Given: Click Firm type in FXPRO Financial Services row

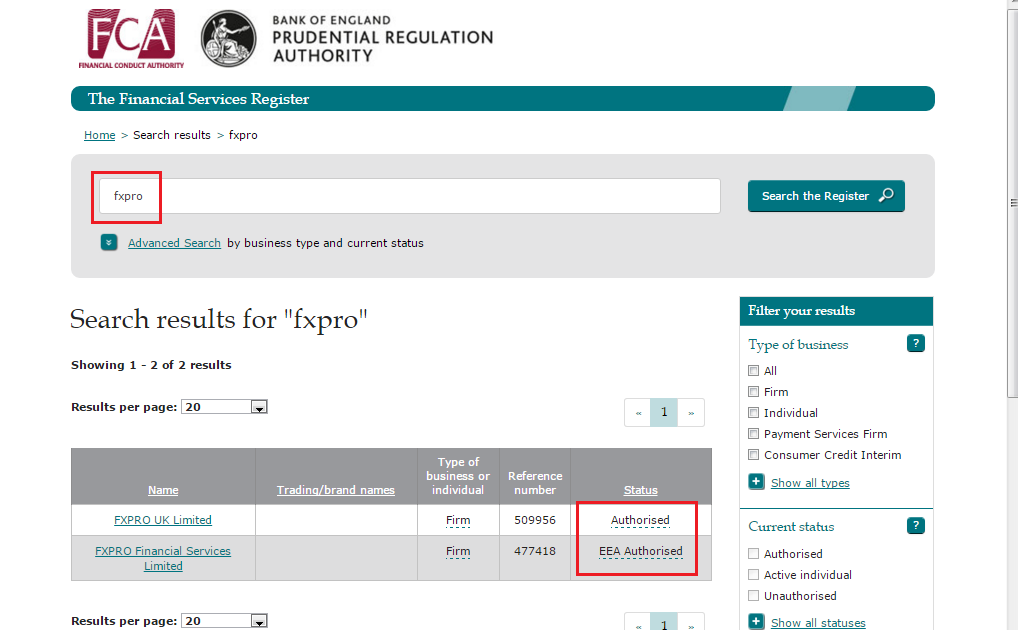Looking at the screenshot, I should [x=458, y=551].
